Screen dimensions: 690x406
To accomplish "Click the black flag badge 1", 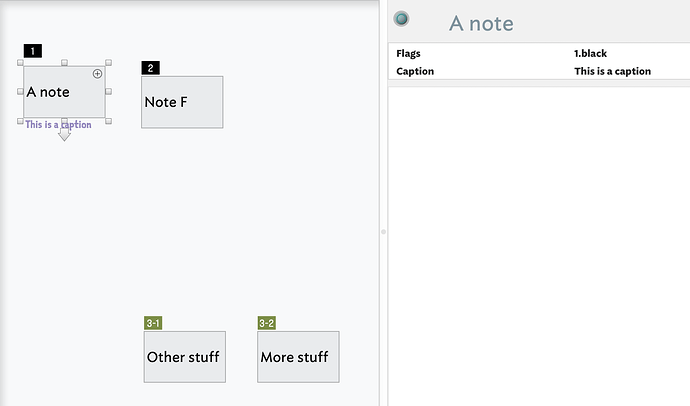I will pos(33,51).
